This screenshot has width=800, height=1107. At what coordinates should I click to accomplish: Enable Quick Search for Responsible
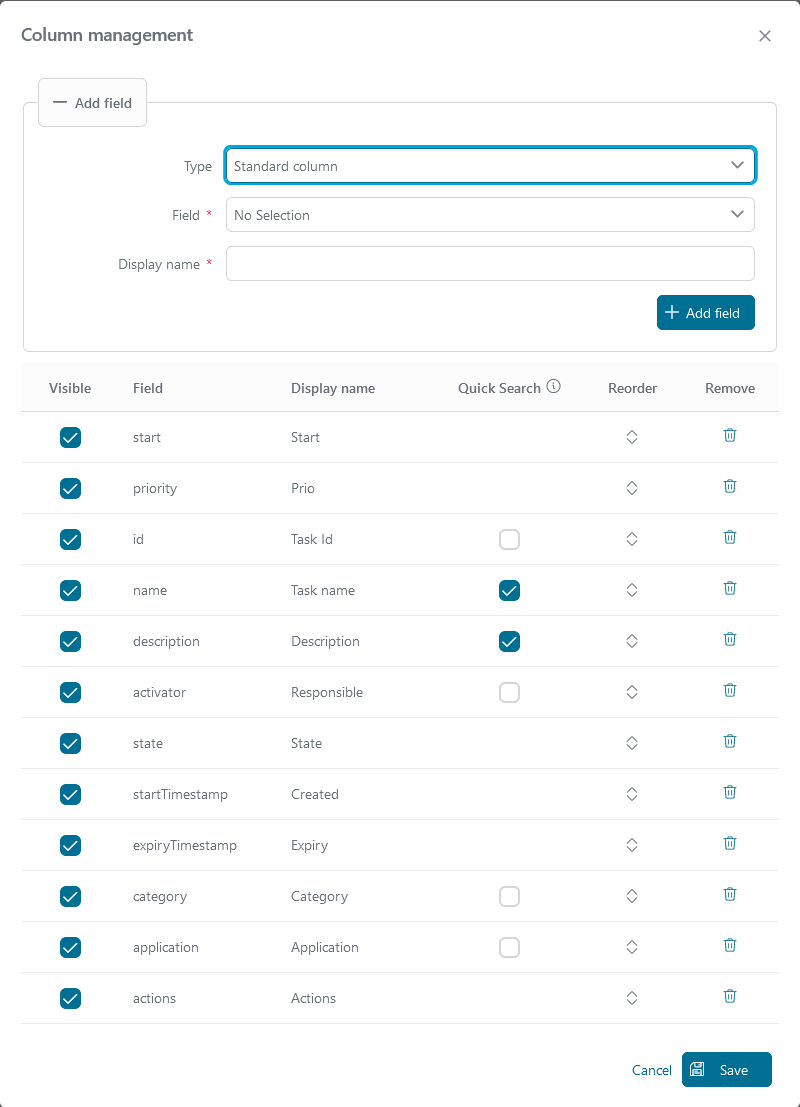(509, 692)
